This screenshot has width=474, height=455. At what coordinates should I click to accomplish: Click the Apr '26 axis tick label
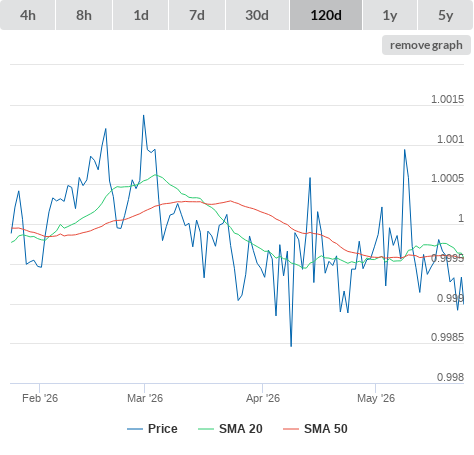click(263, 398)
